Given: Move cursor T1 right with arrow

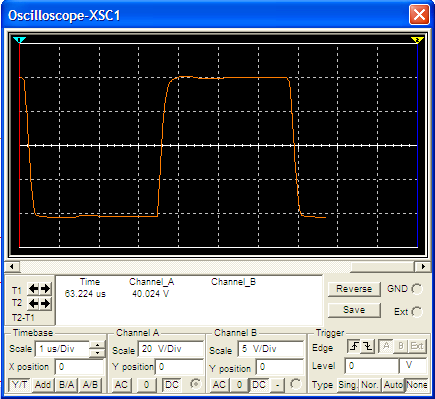Looking at the screenshot, I should click(45, 289).
